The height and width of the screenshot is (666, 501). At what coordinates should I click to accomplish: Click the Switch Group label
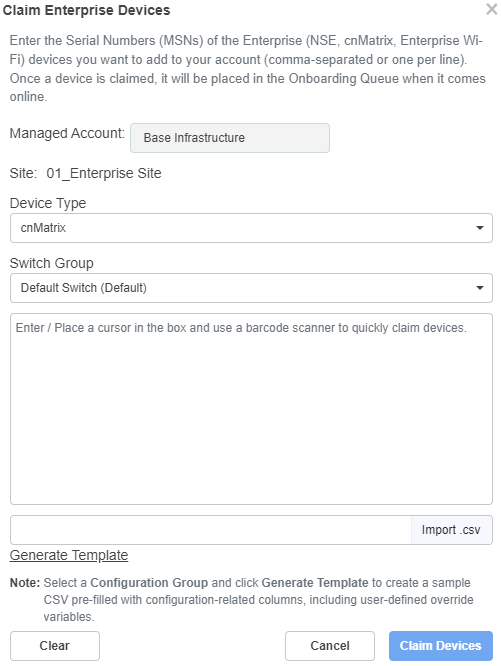click(x=51, y=263)
